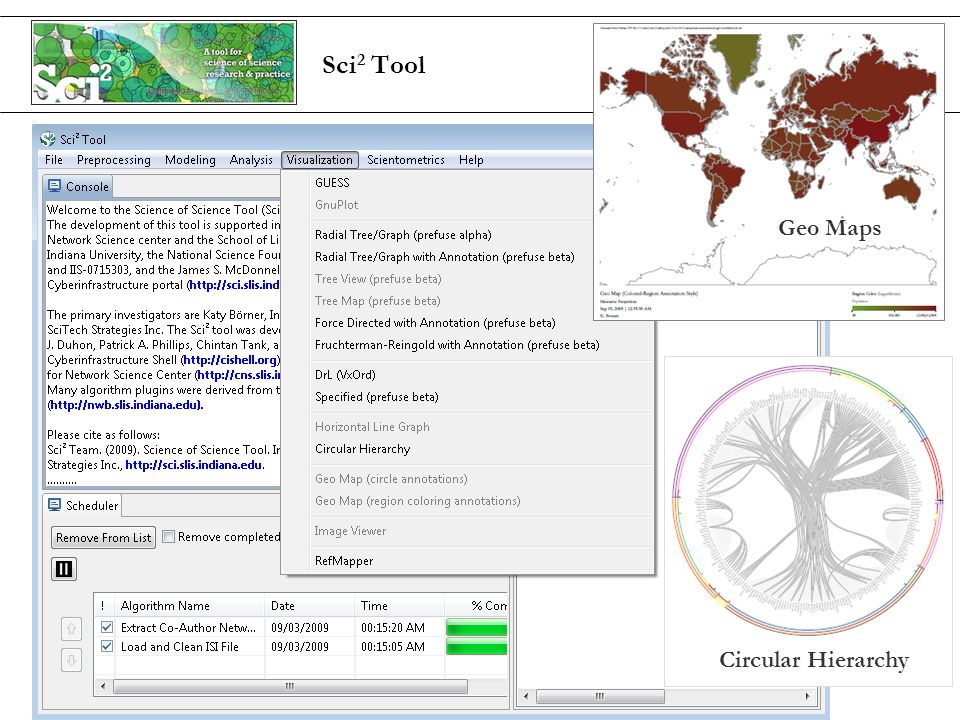Click right panel scrollbar left arrow
The image size is (960, 720).
[526, 696]
